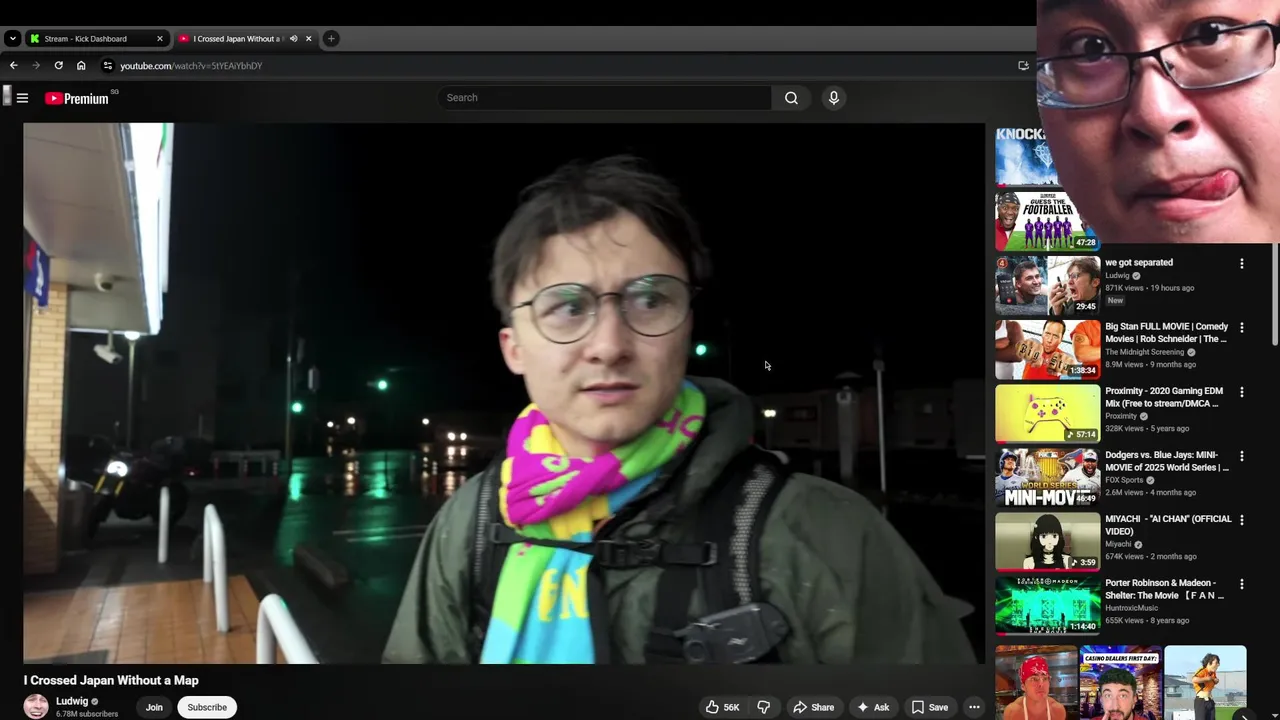1280x720 pixels.
Task: Go back with the browser back arrow
Action: 13,66
